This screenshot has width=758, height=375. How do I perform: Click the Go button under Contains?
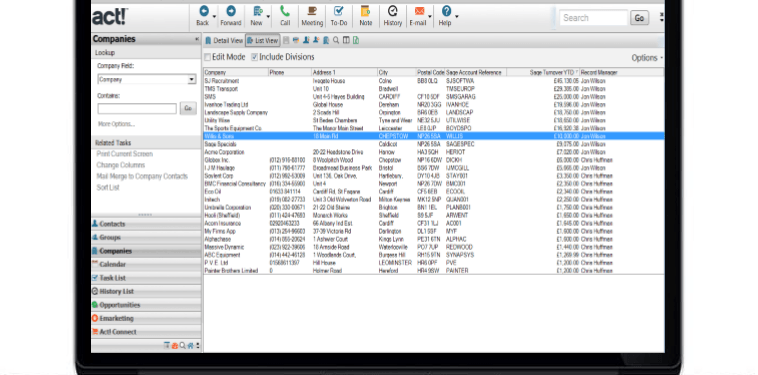click(188, 108)
